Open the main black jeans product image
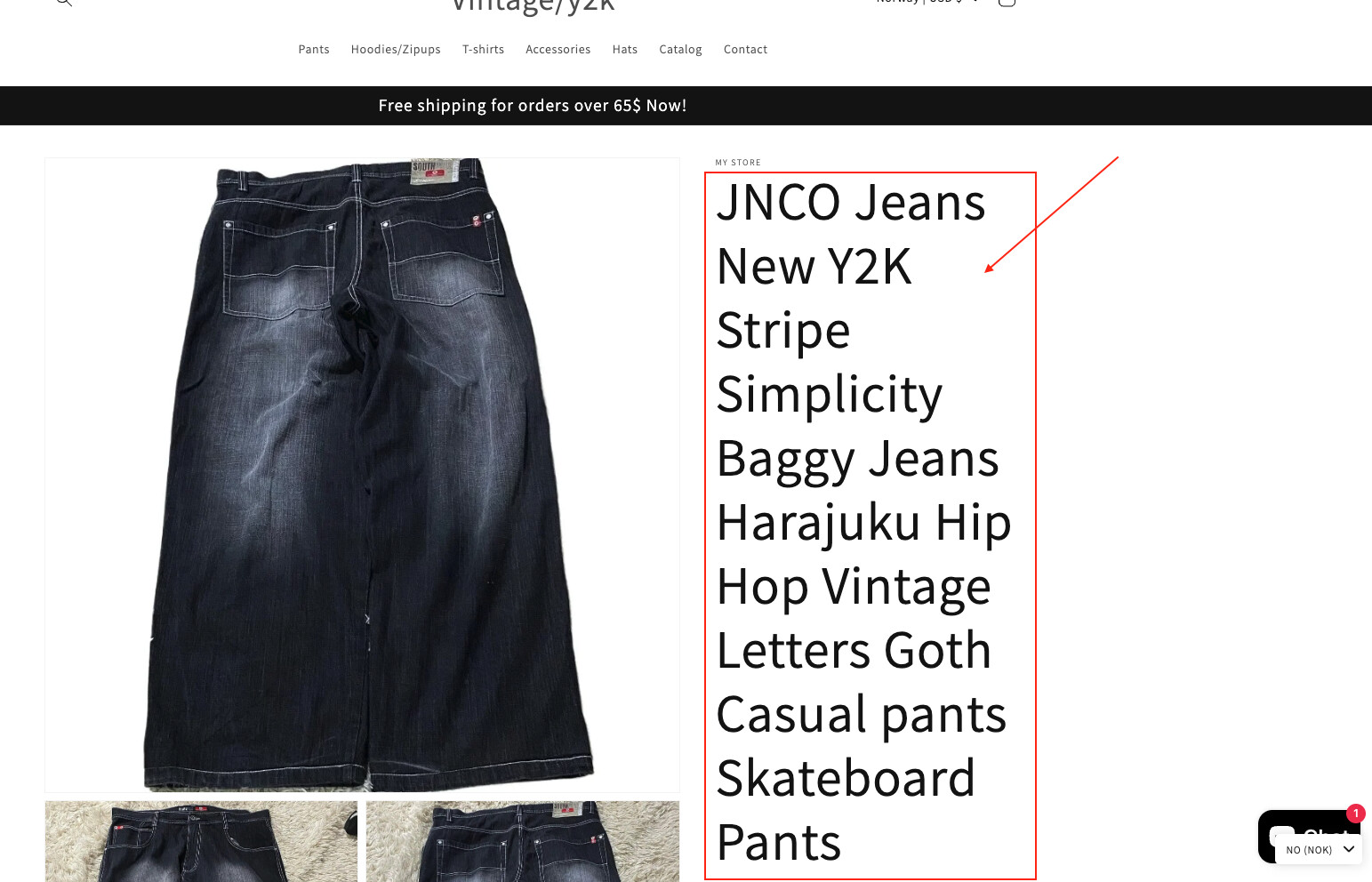1372x882 pixels. [362, 475]
